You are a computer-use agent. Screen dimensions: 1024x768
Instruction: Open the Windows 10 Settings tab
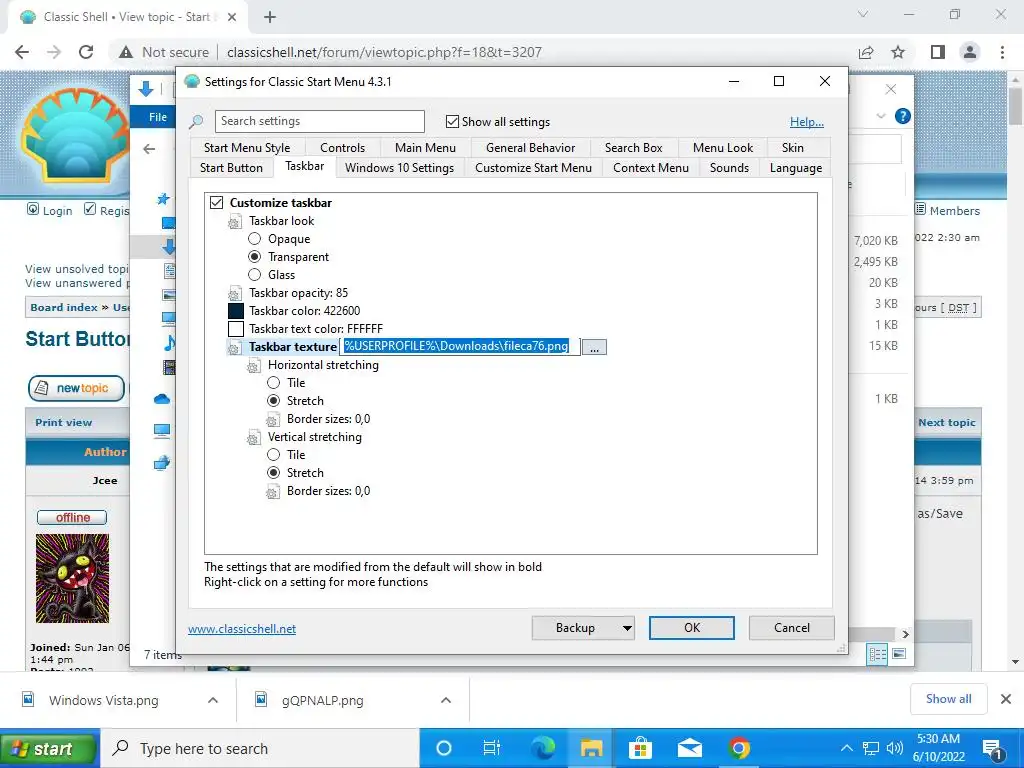(x=400, y=168)
